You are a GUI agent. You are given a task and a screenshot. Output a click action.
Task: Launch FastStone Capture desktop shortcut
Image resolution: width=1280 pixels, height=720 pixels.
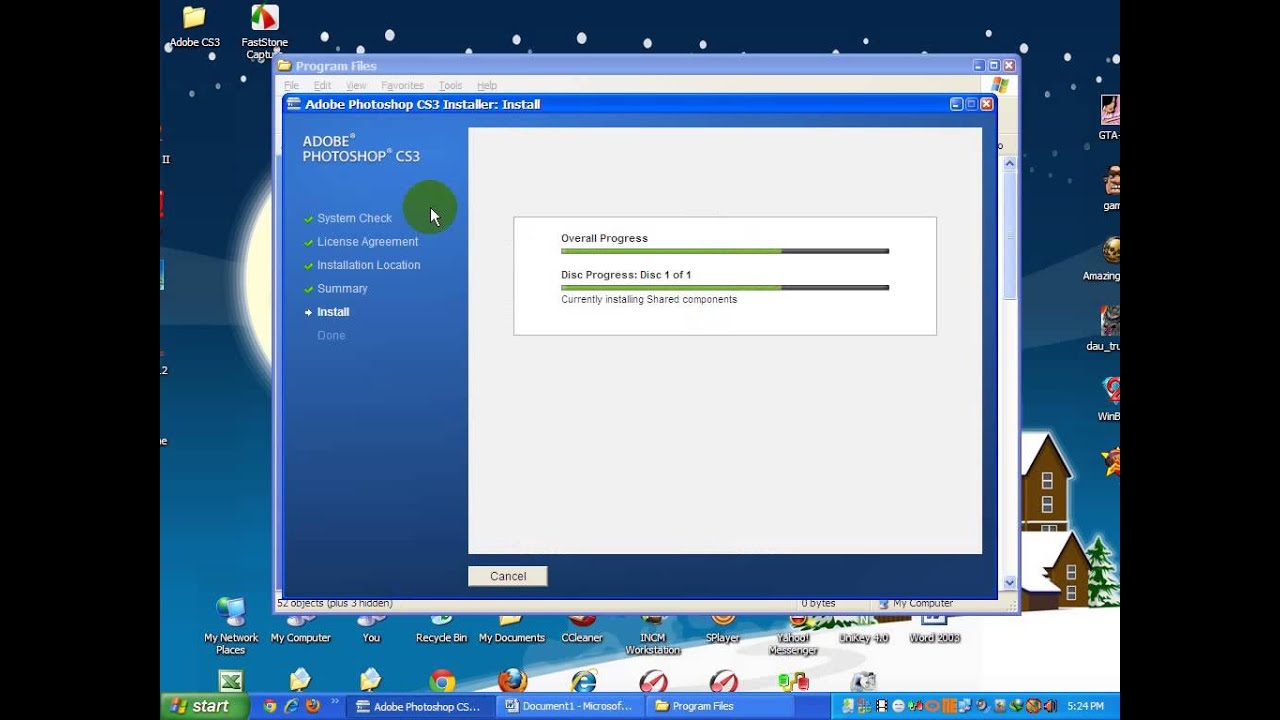264,30
